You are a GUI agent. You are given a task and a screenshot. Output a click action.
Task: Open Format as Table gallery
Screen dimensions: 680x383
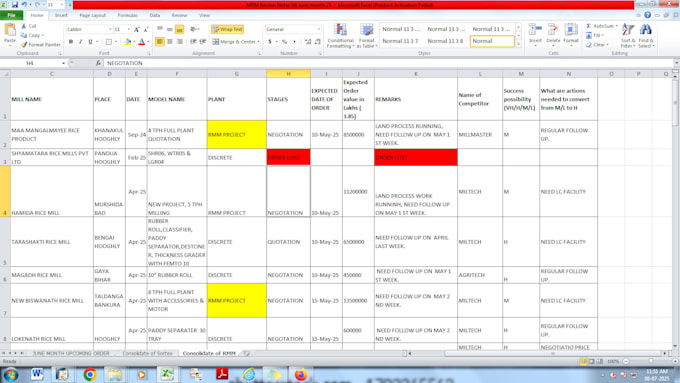point(367,36)
